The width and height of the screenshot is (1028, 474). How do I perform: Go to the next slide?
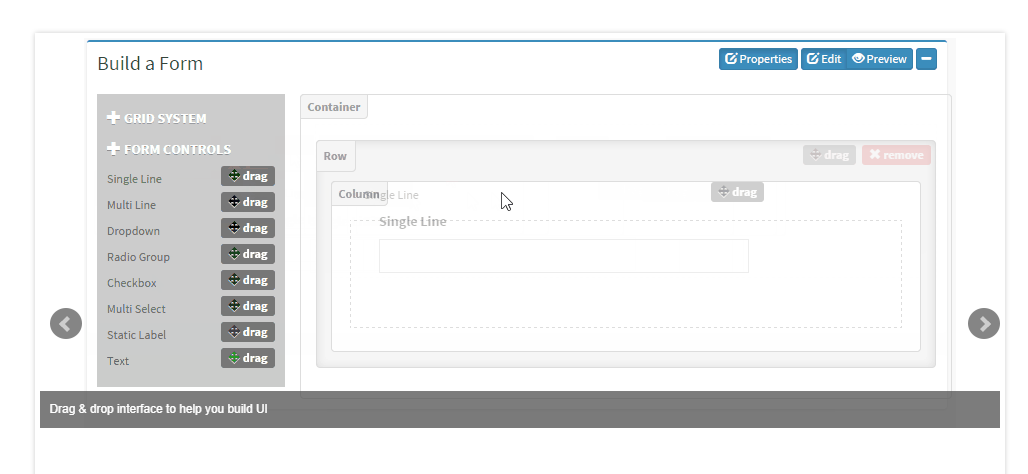984,323
